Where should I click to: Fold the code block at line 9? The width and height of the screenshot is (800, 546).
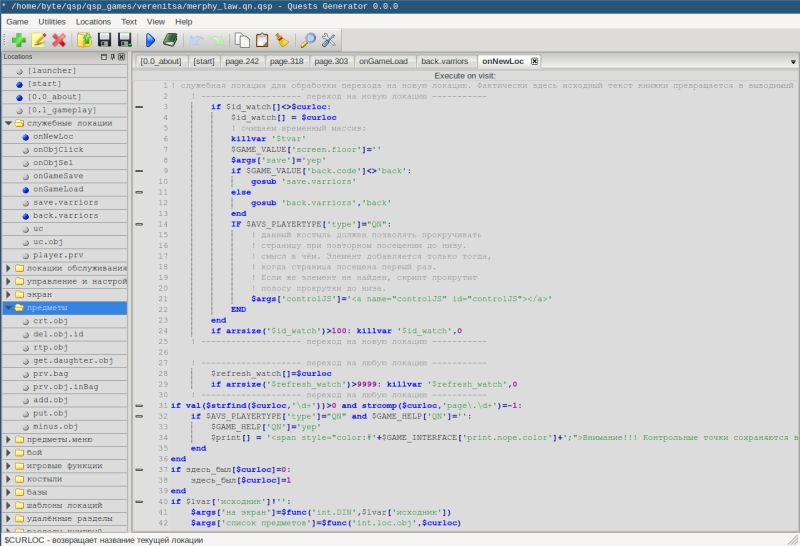pos(139,171)
